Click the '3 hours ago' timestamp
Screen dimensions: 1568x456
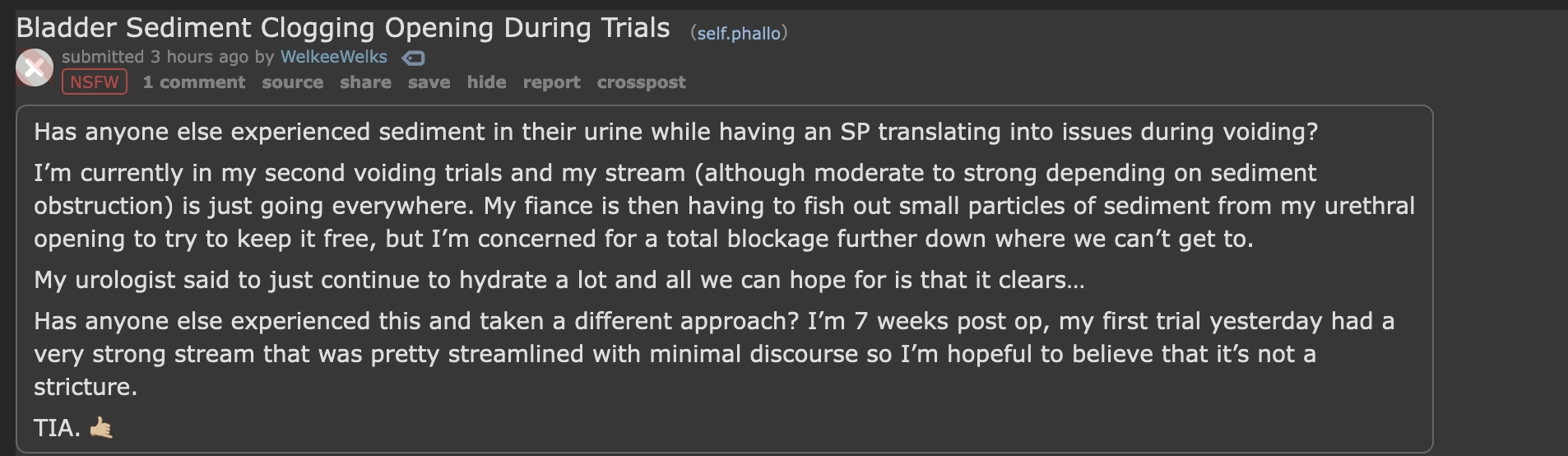pyautogui.click(x=199, y=57)
